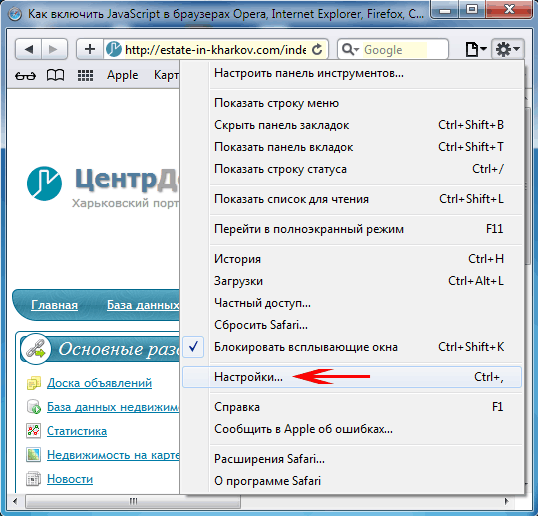Open the База данных navigation link
538x516 pixels.
coord(143,305)
